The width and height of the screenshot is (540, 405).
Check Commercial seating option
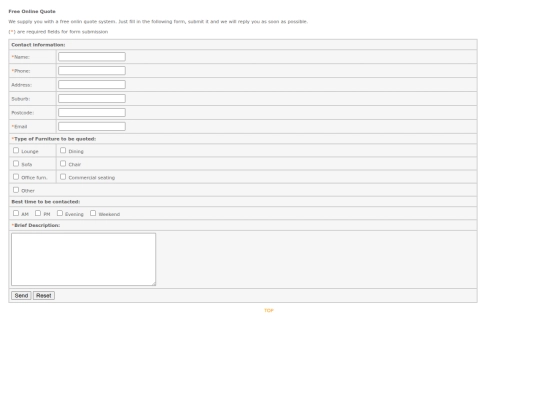[x=63, y=177]
